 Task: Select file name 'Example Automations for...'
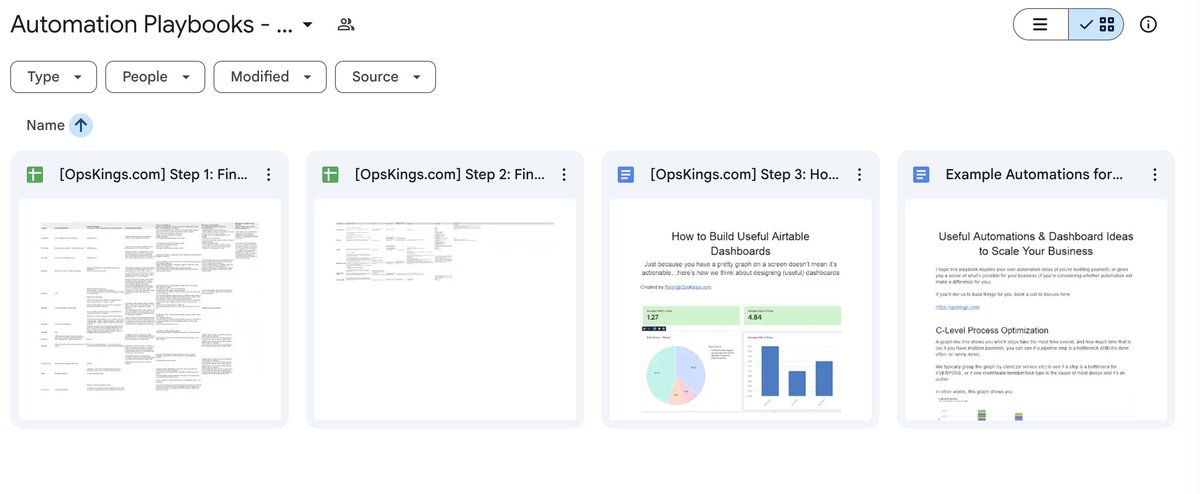pos(1034,174)
